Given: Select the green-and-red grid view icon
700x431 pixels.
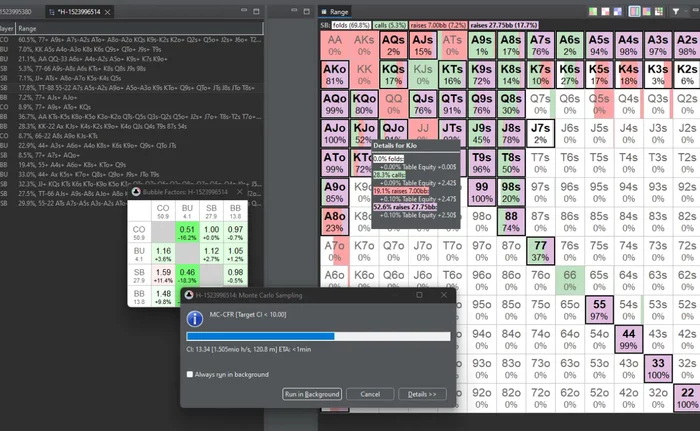Looking at the screenshot, I should coord(593,12).
